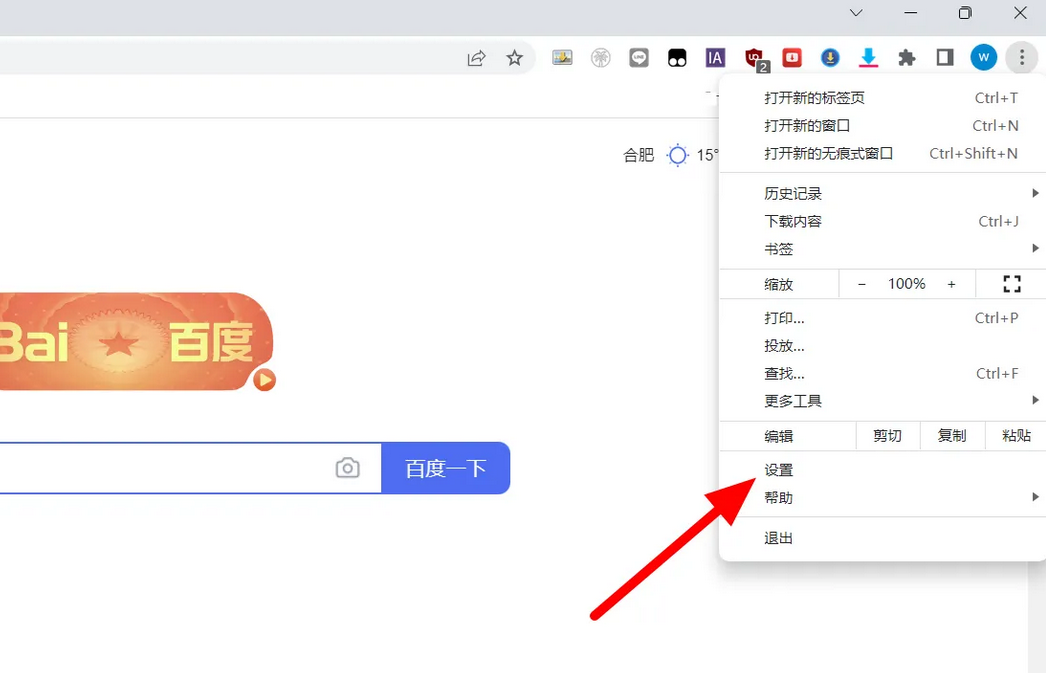
Task: Open the side panel icon
Action: coord(944,57)
